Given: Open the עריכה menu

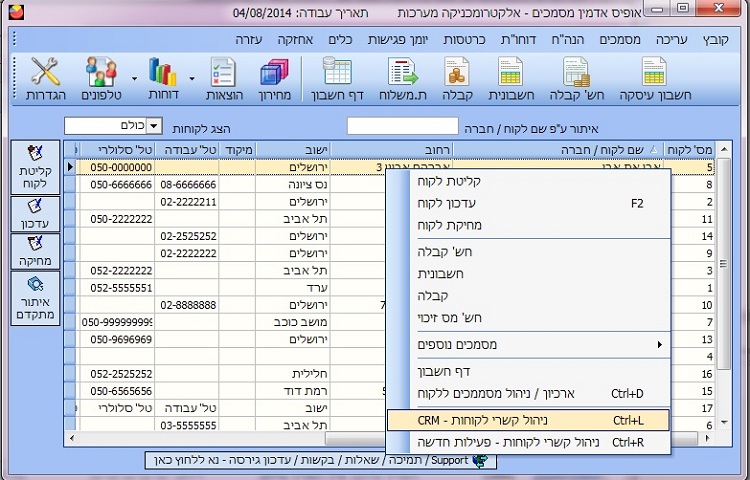Looking at the screenshot, I should (671, 40).
